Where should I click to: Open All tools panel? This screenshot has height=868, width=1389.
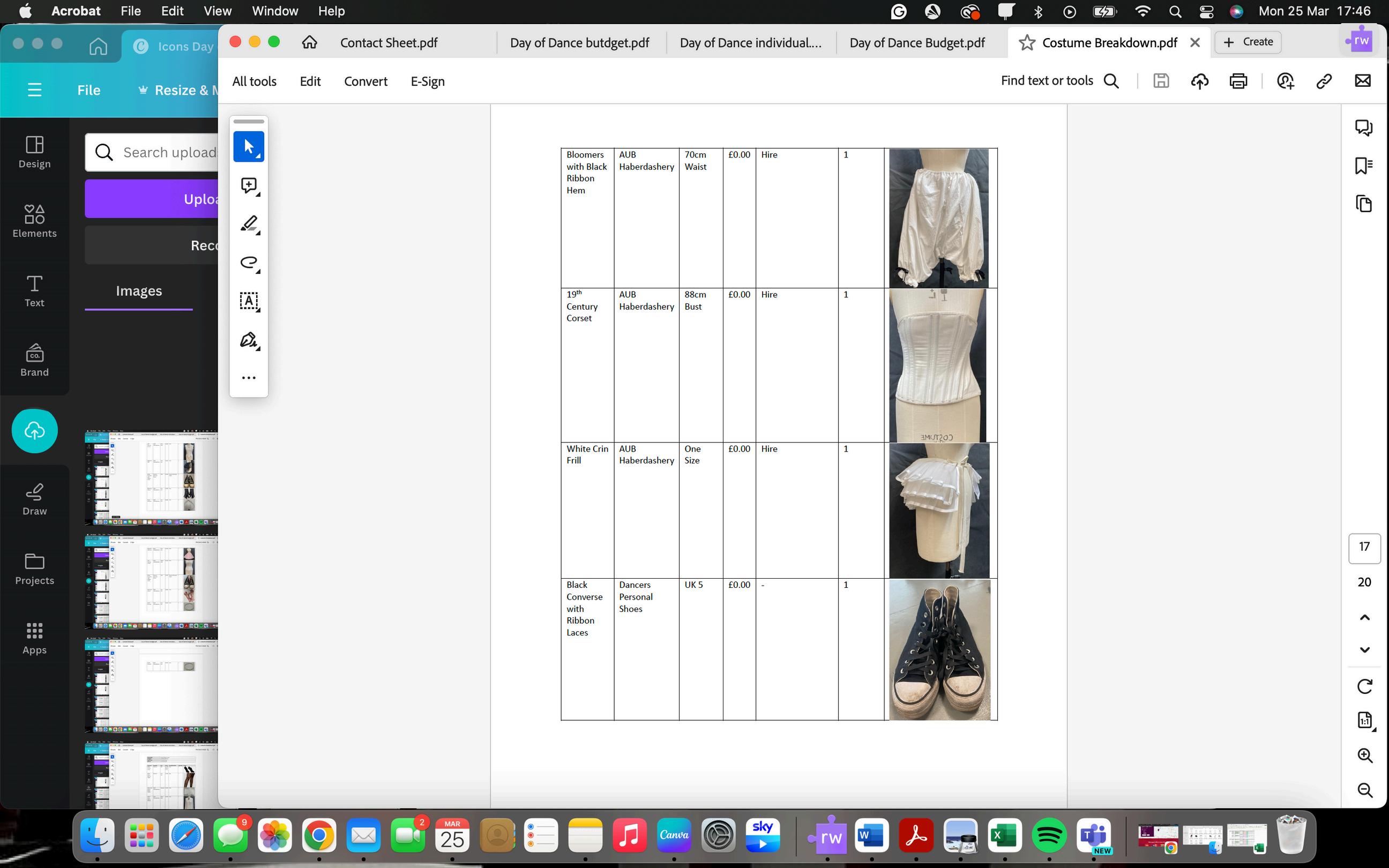254,81
